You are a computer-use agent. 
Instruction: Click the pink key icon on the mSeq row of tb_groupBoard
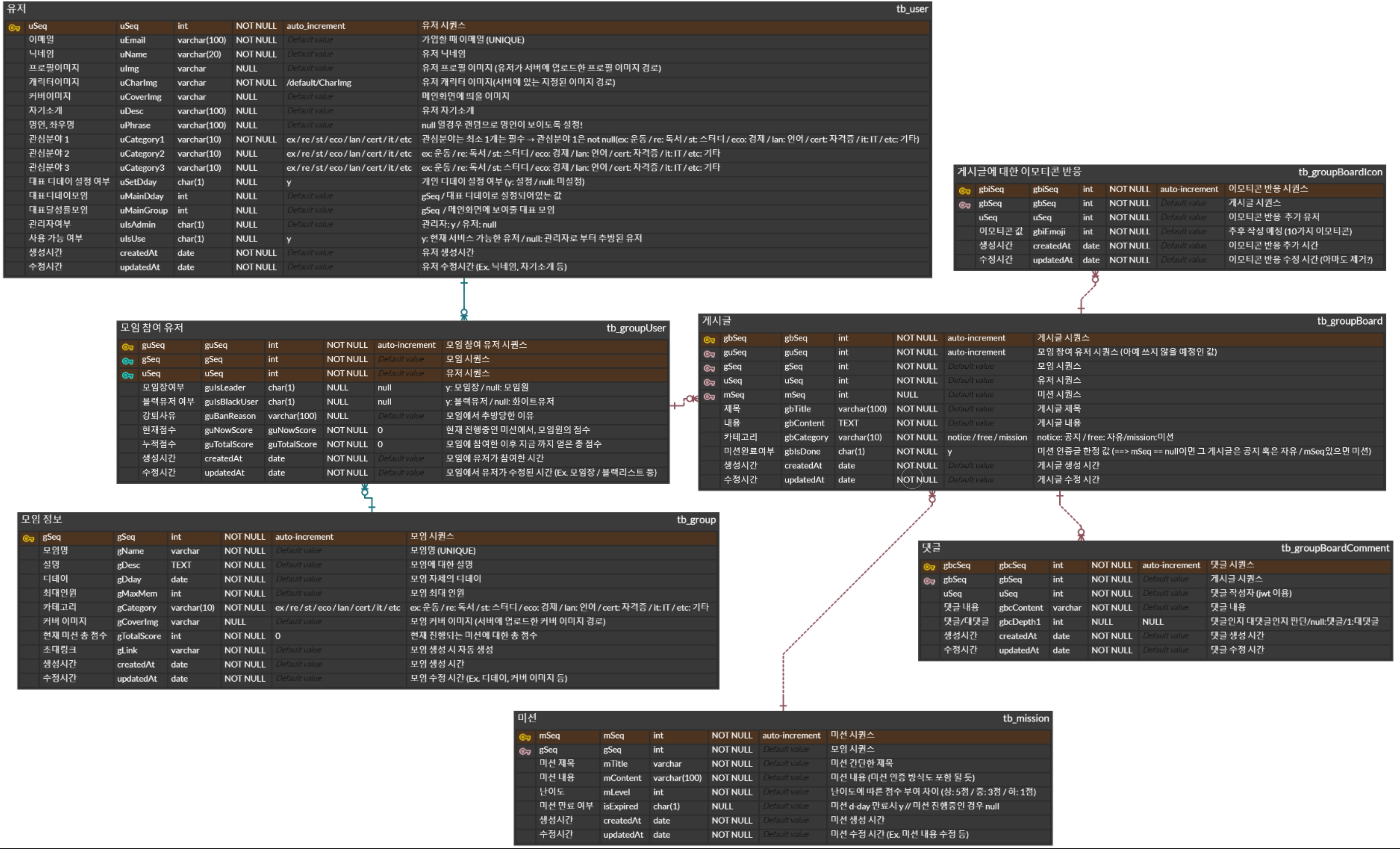click(709, 397)
